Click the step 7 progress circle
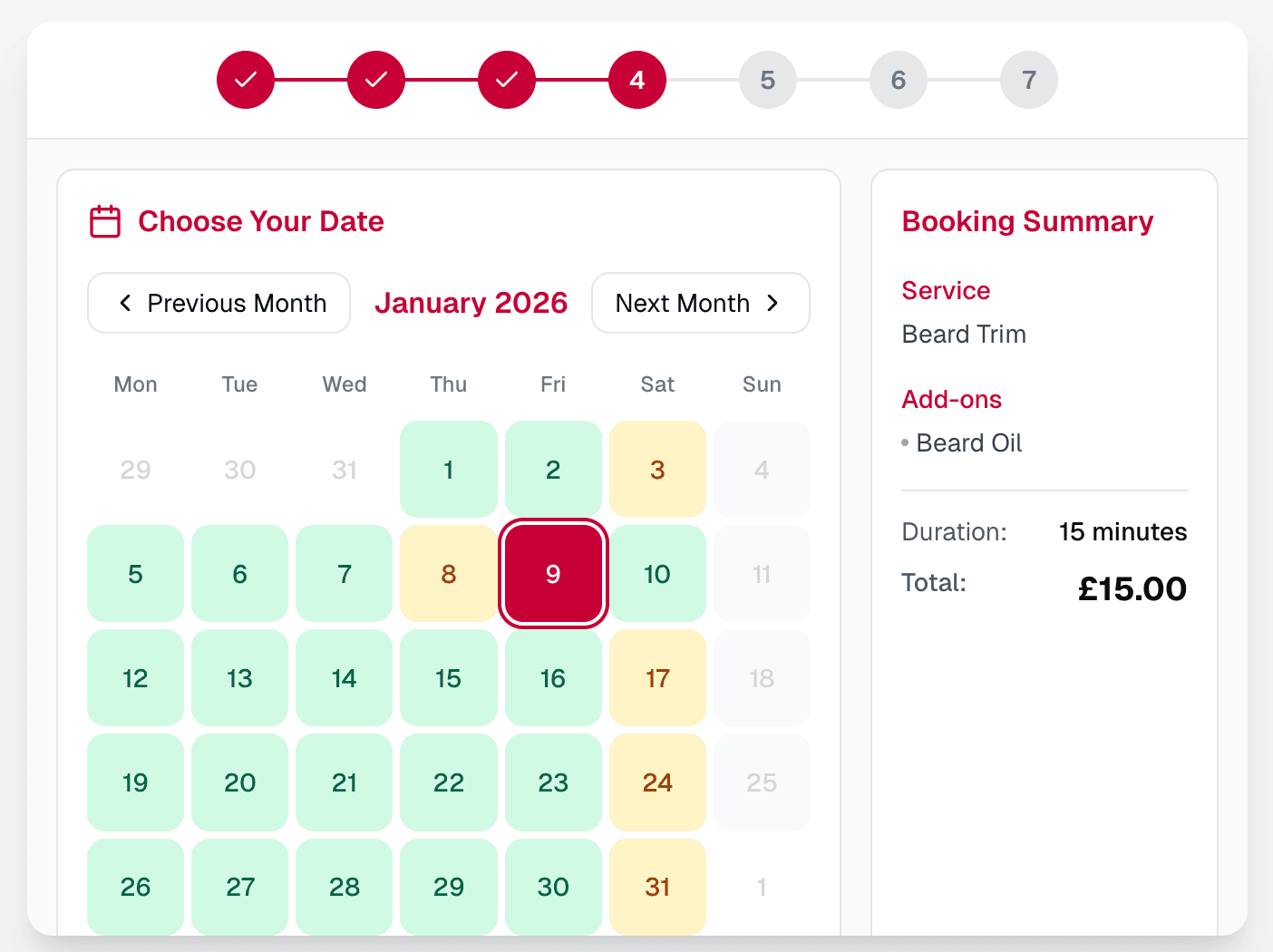This screenshot has width=1273, height=952. tap(1028, 80)
